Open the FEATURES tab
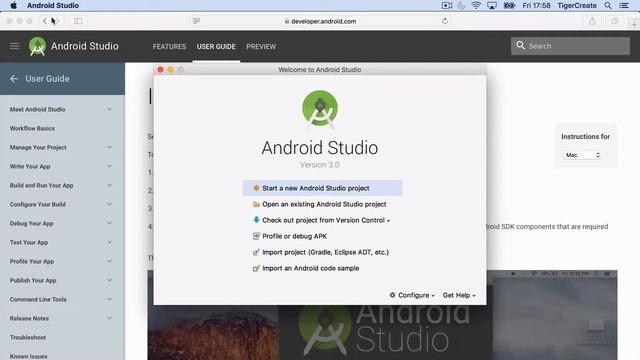 (169, 47)
